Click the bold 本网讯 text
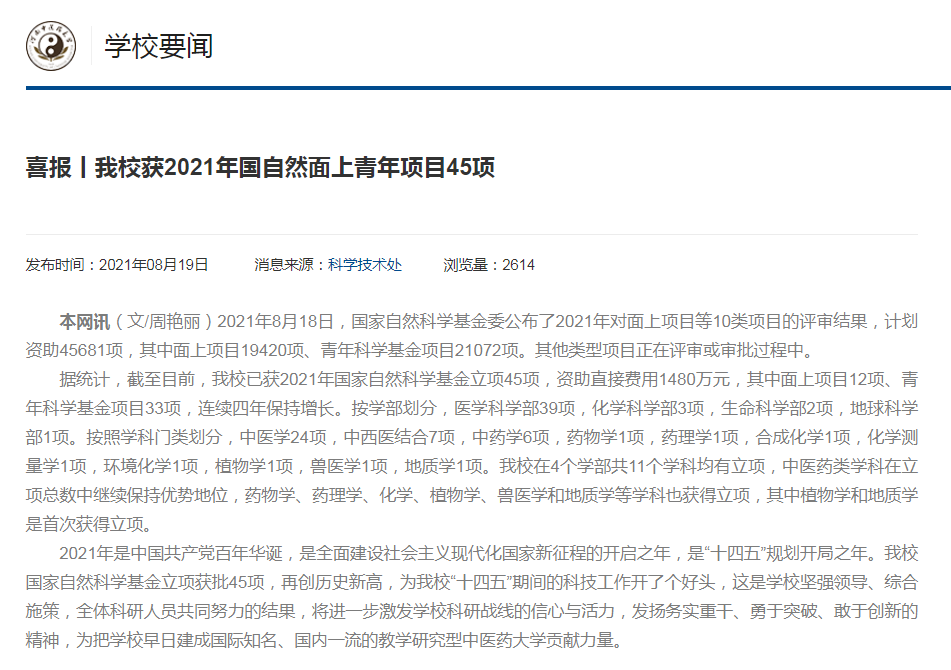951x670 pixels. [x=82, y=322]
